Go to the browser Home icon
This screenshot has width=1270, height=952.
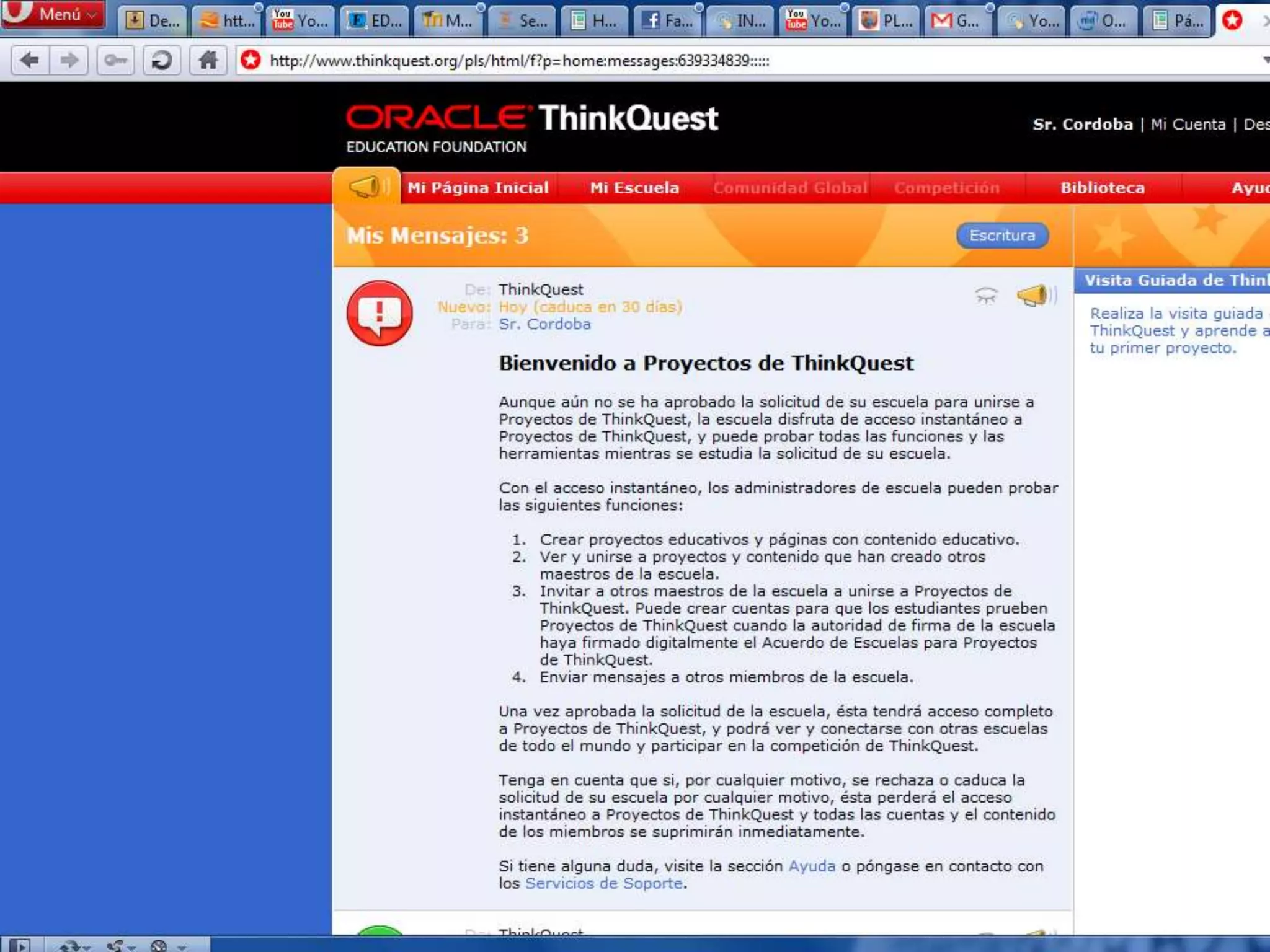(x=208, y=61)
